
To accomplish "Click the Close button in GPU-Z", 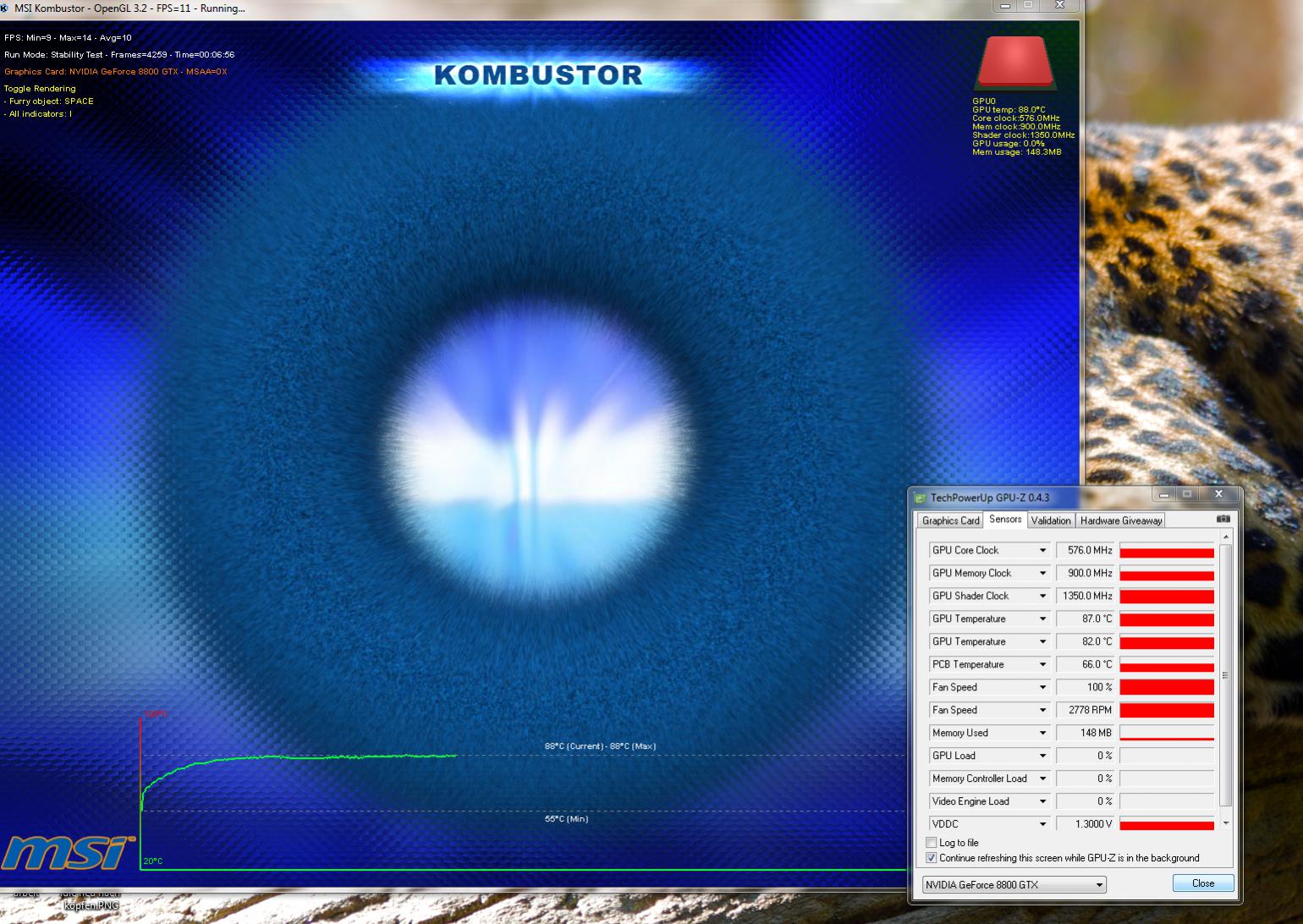I will [1202, 883].
